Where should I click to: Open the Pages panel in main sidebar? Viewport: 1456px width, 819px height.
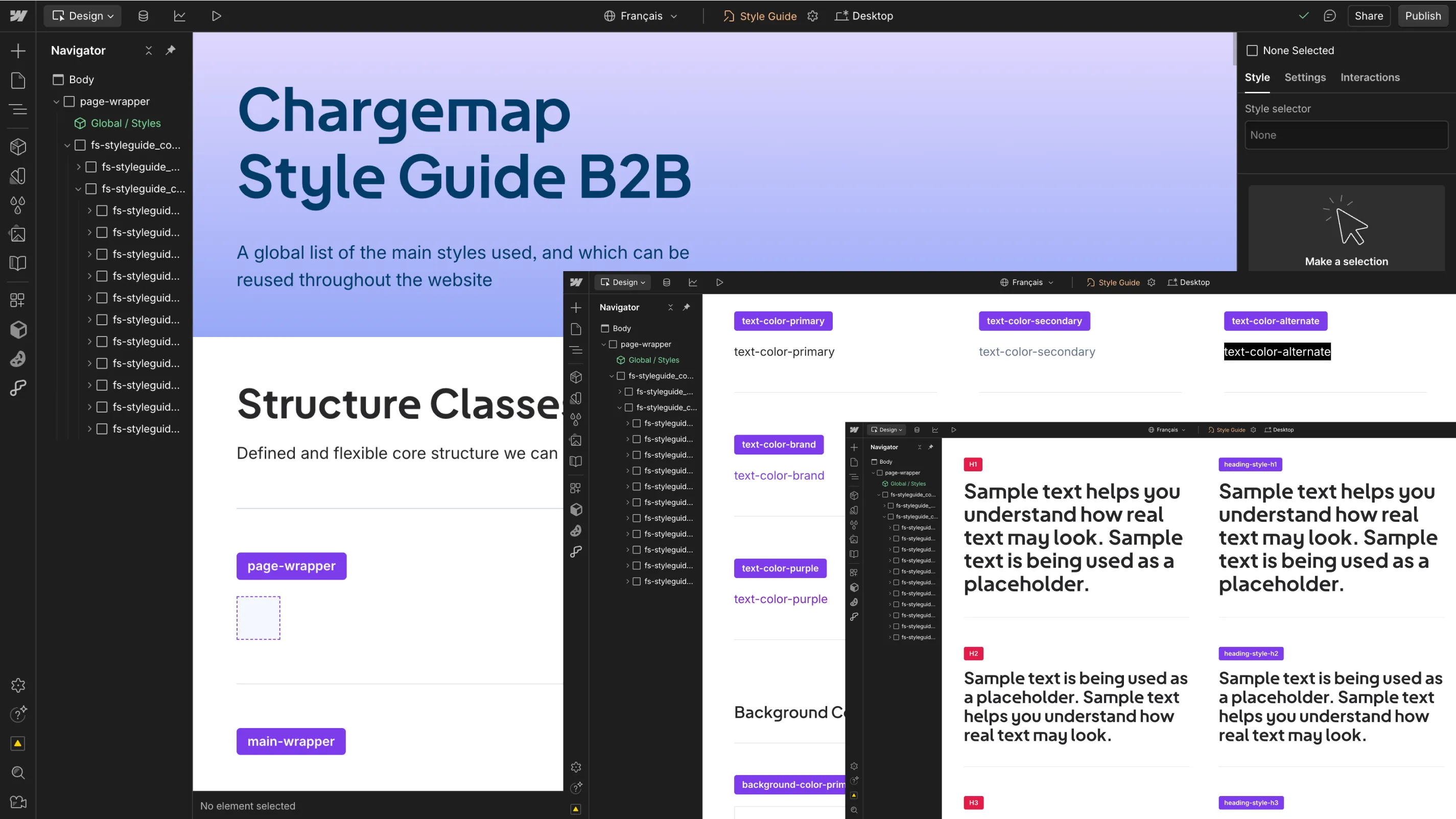coord(18,80)
